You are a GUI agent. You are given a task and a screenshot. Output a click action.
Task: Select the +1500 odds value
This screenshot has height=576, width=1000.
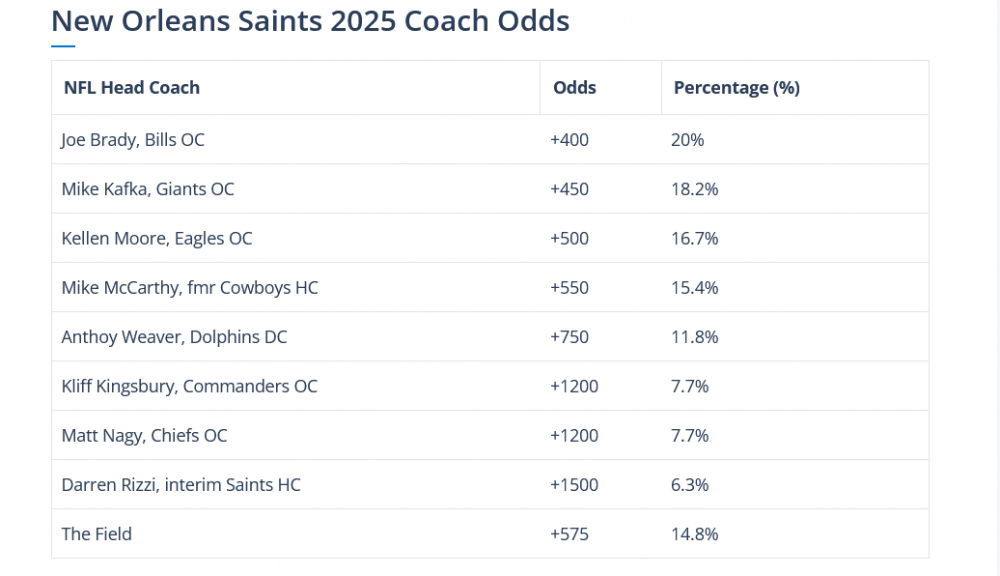tap(574, 485)
